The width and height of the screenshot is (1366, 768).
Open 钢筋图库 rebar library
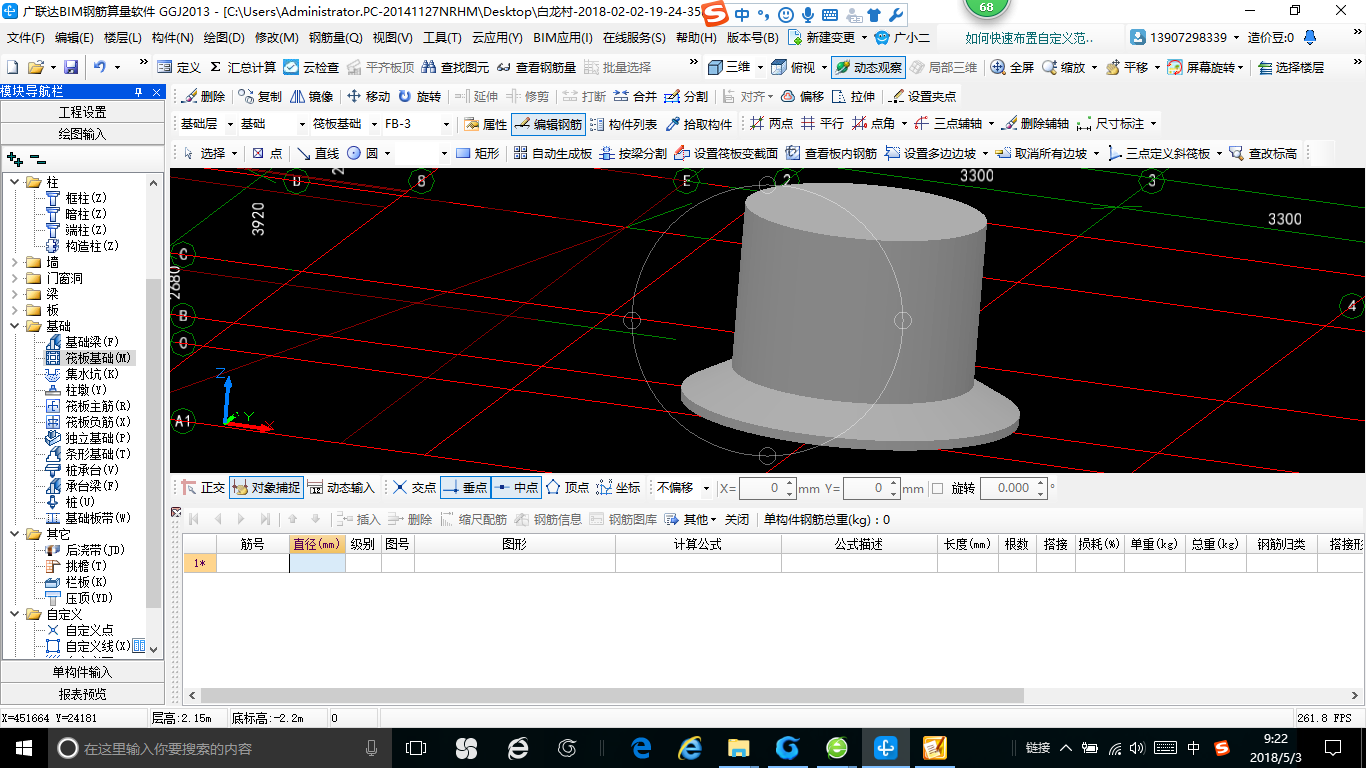[x=623, y=519]
